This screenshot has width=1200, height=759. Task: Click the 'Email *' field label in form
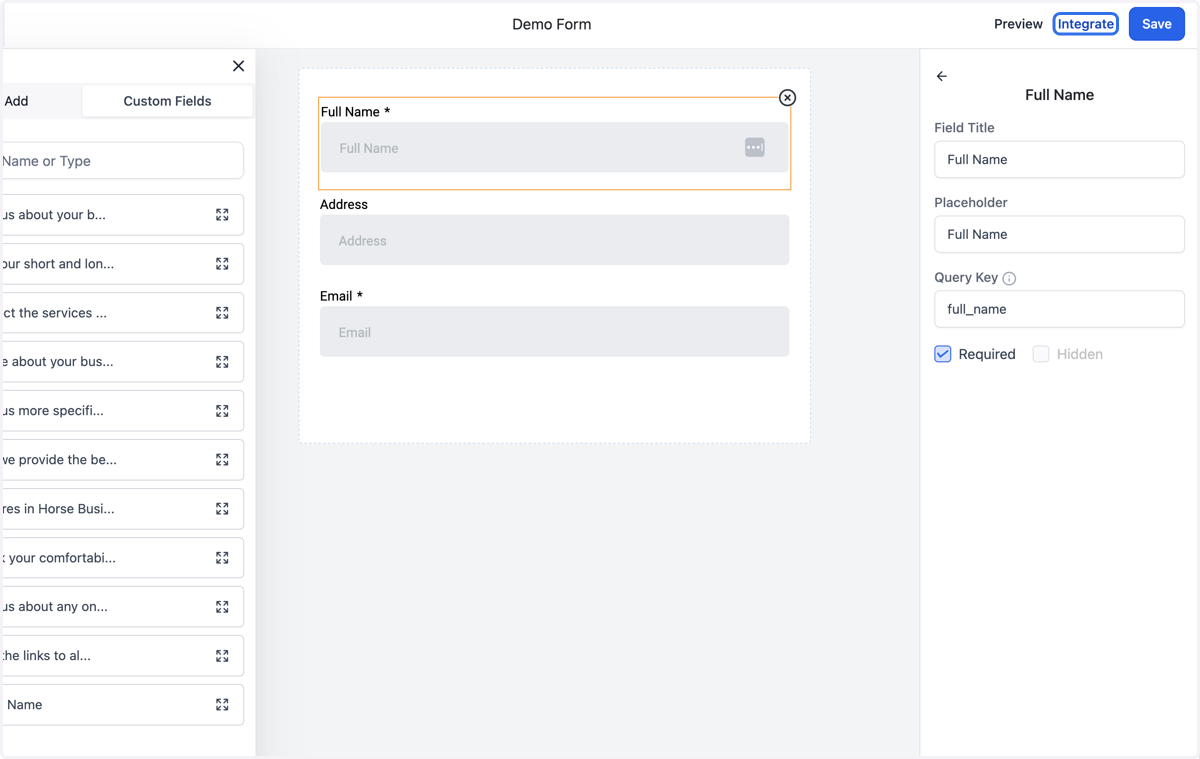(341, 296)
